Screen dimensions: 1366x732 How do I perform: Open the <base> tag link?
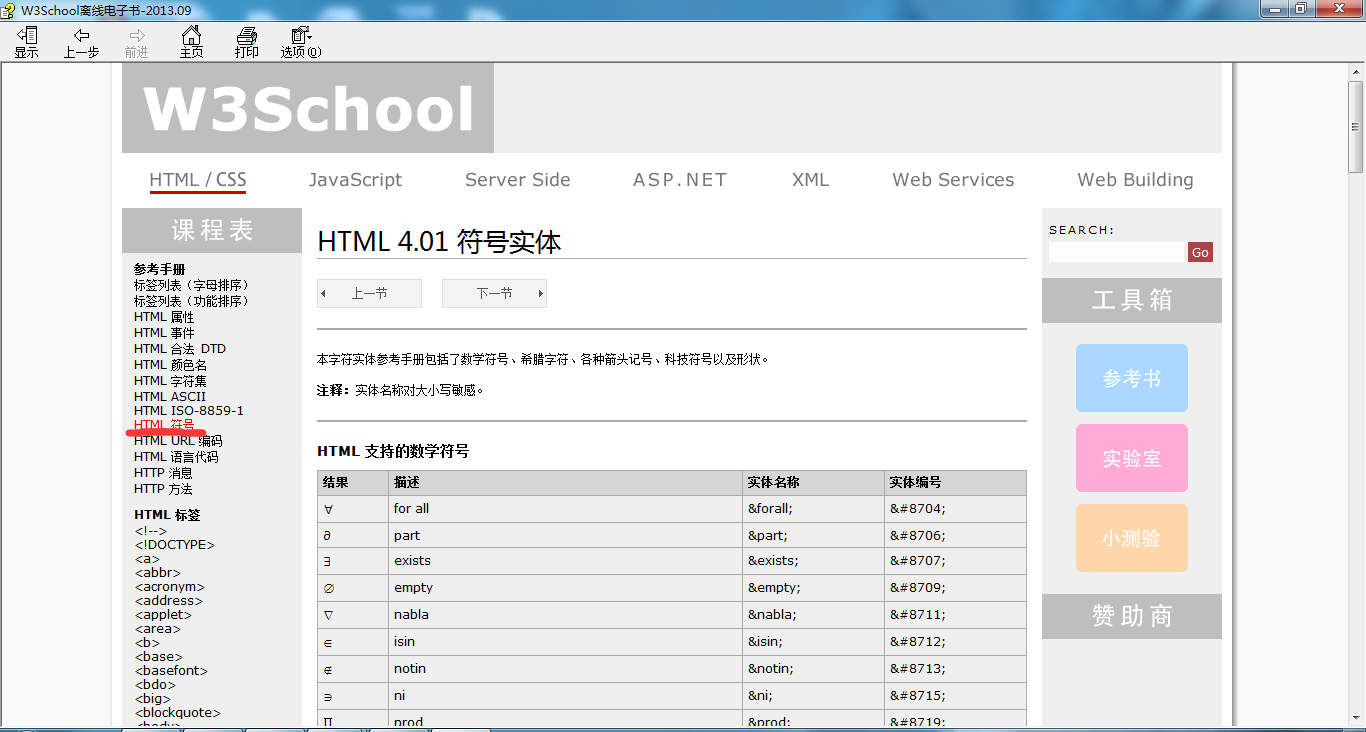[x=159, y=657]
